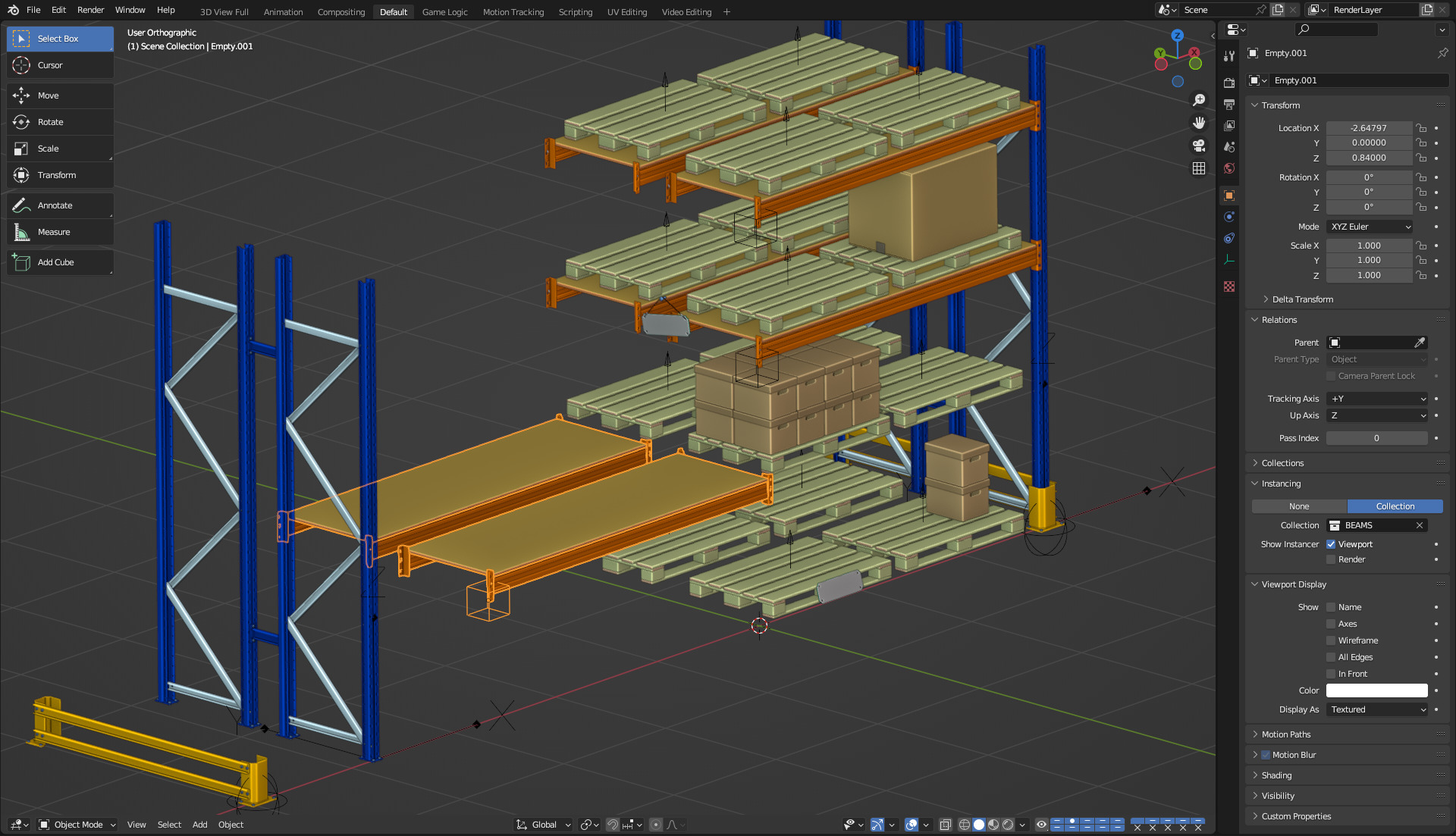Use the parent eyedropper icon
Screen dimensions: 1456x836
[1420, 343]
